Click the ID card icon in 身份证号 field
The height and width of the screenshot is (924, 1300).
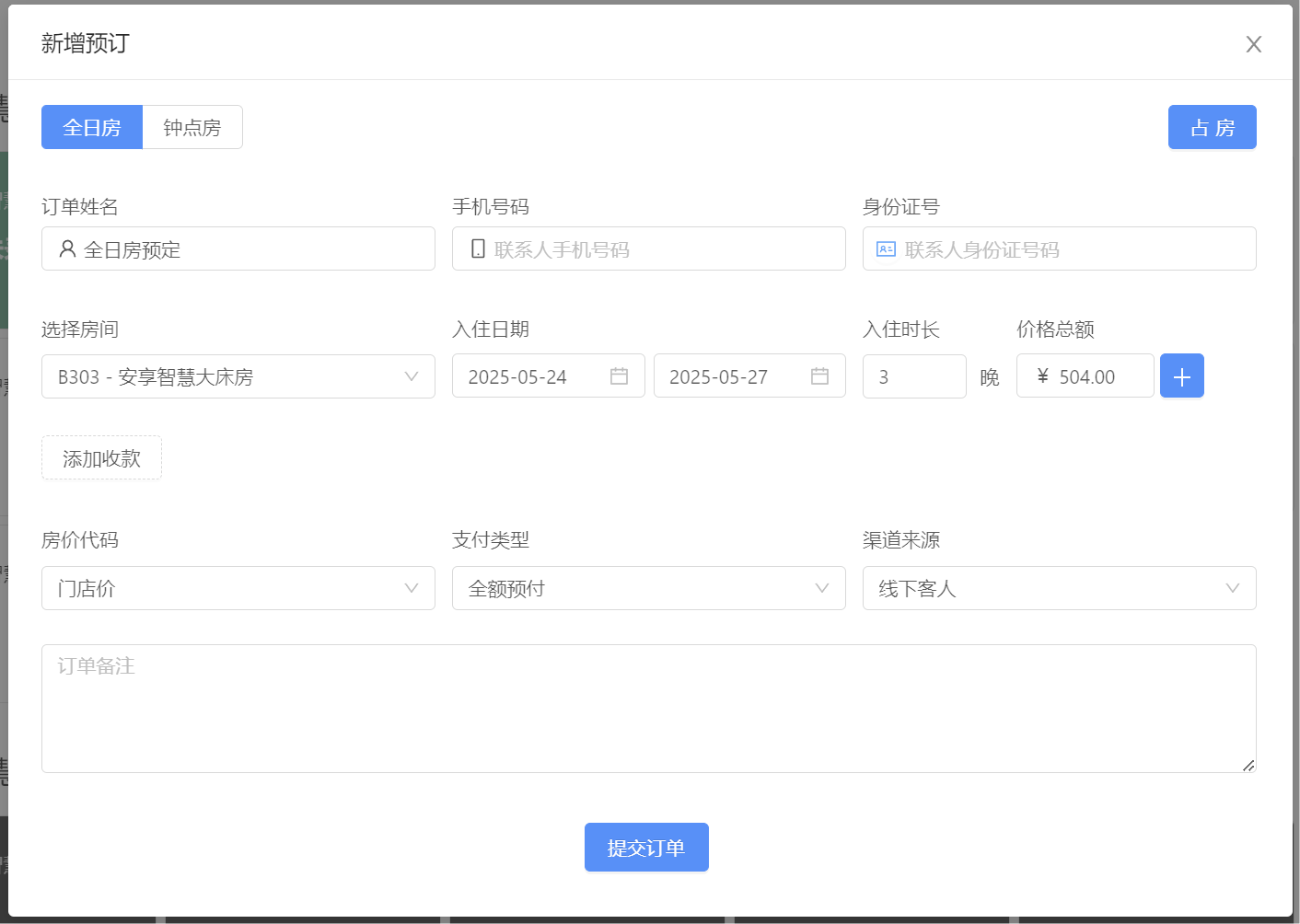pyautogui.click(x=886, y=248)
